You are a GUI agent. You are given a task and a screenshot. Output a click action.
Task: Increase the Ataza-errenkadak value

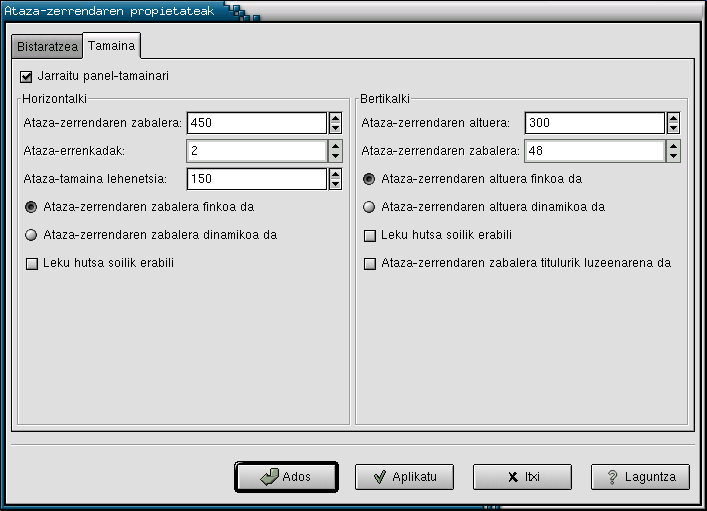click(335, 146)
